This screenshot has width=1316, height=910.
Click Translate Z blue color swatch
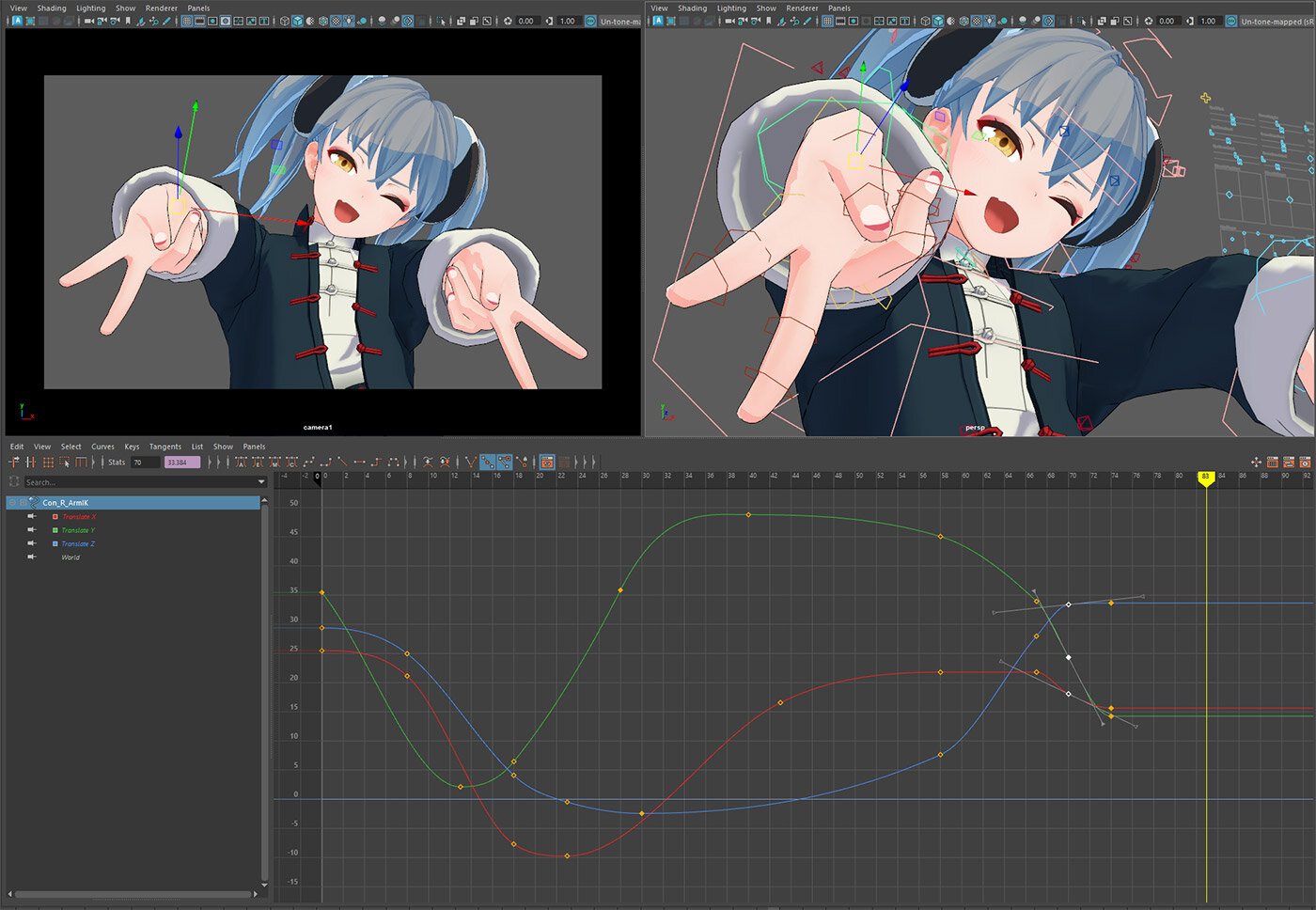point(55,543)
